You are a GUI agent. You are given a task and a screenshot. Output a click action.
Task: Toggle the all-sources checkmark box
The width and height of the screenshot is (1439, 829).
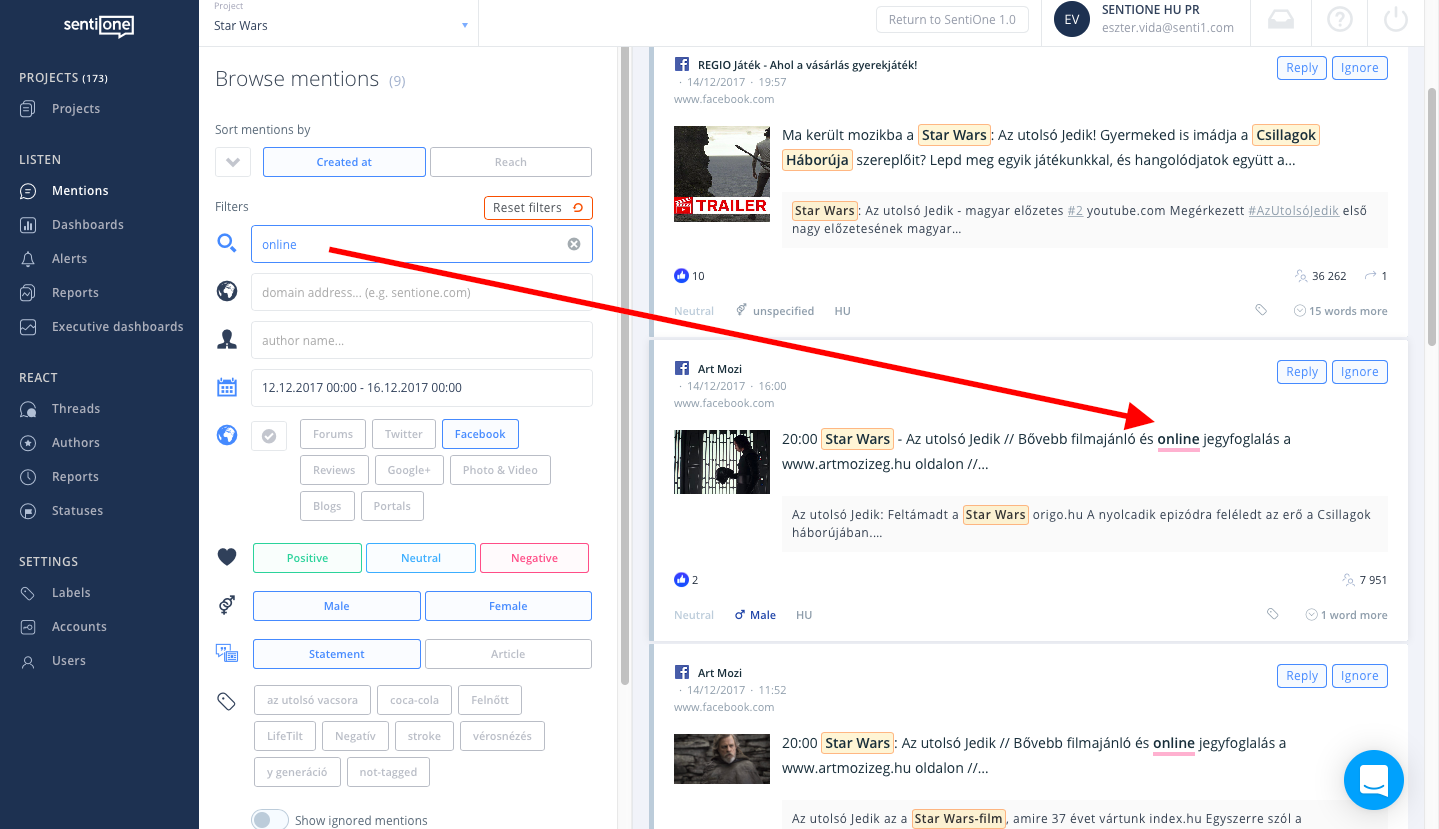click(x=269, y=435)
